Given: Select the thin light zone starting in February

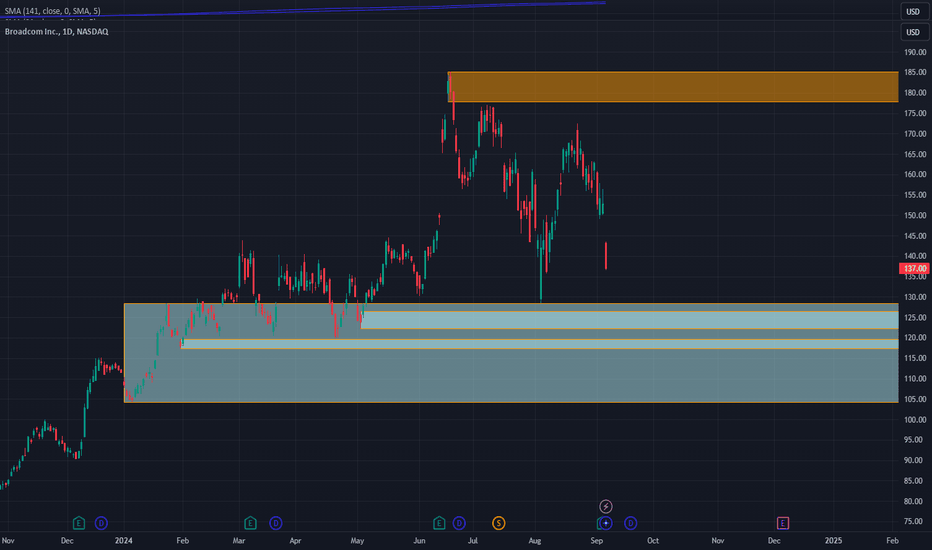Looking at the screenshot, I should tap(540, 344).
